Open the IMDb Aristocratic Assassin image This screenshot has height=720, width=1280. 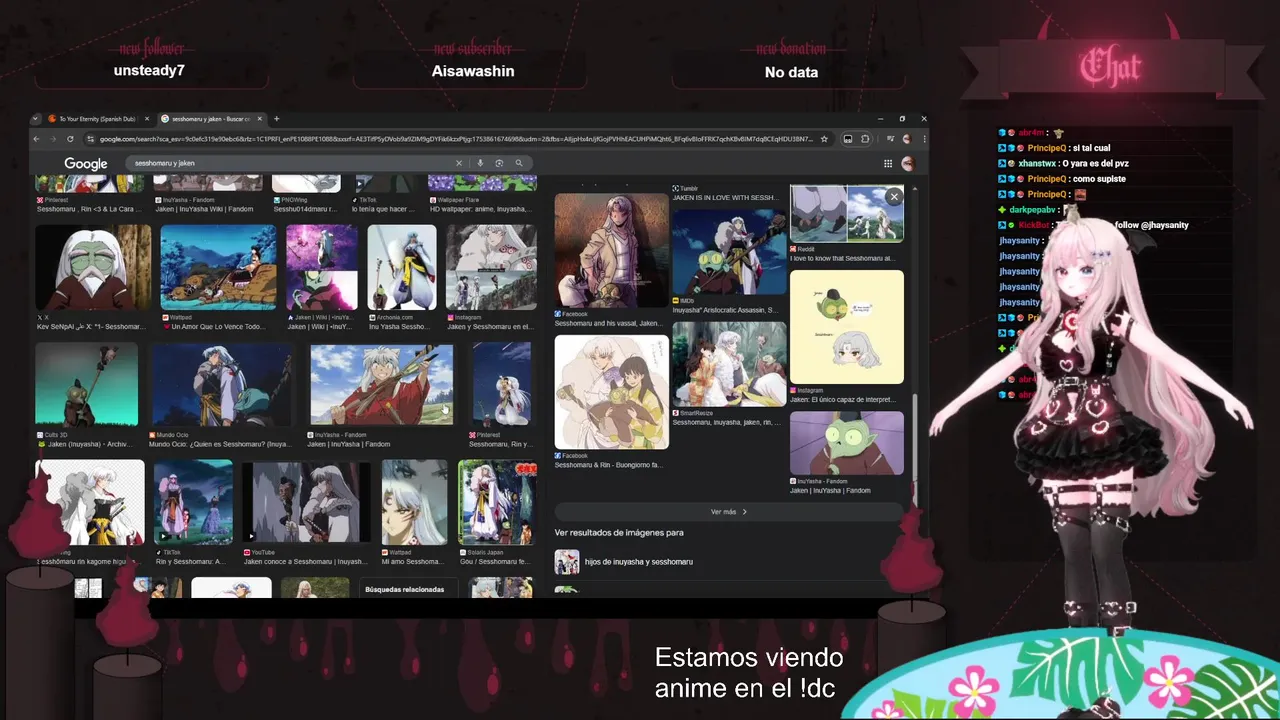click(729, 252)
